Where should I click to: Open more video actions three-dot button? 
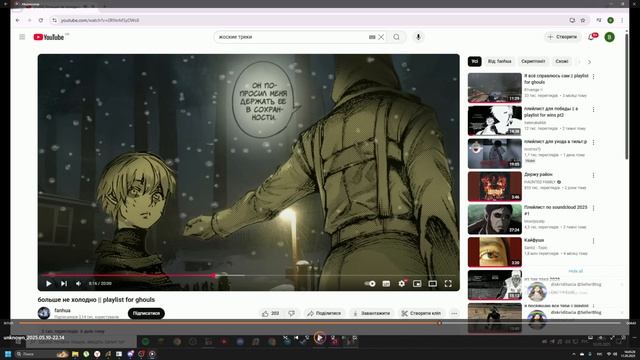454,313
